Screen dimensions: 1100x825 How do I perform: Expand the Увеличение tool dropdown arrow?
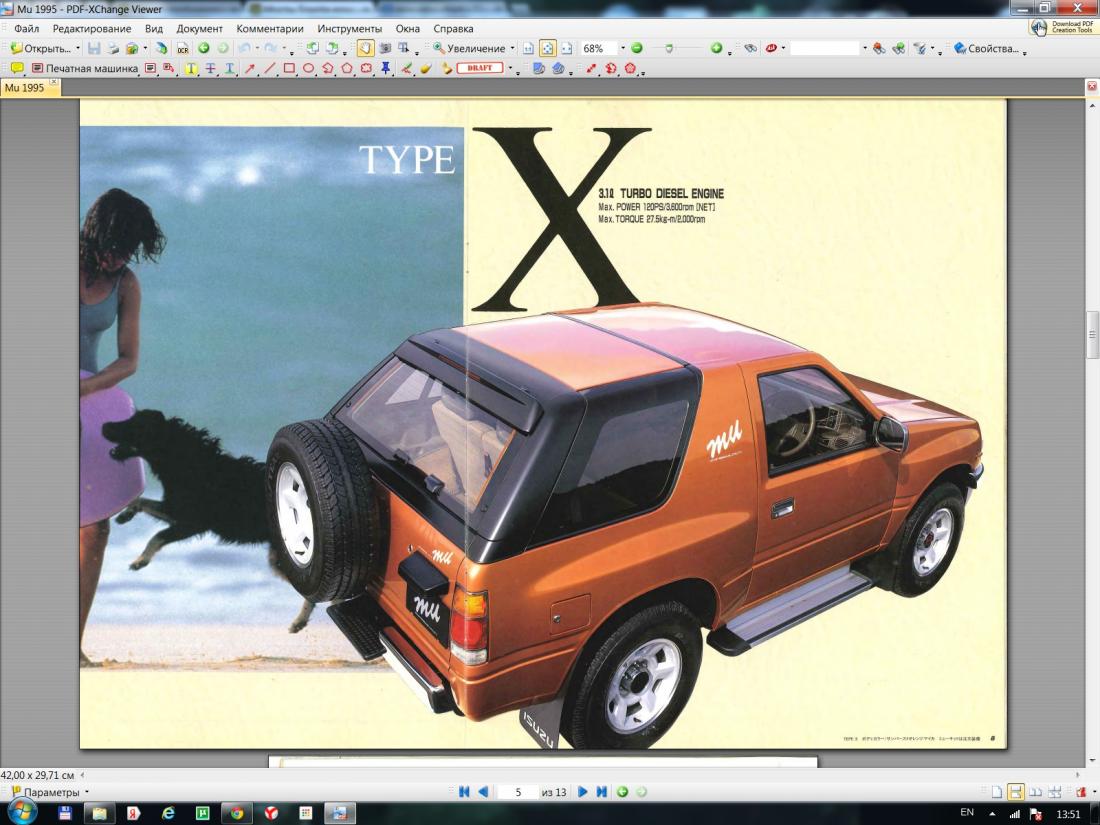tap(512, 48)
